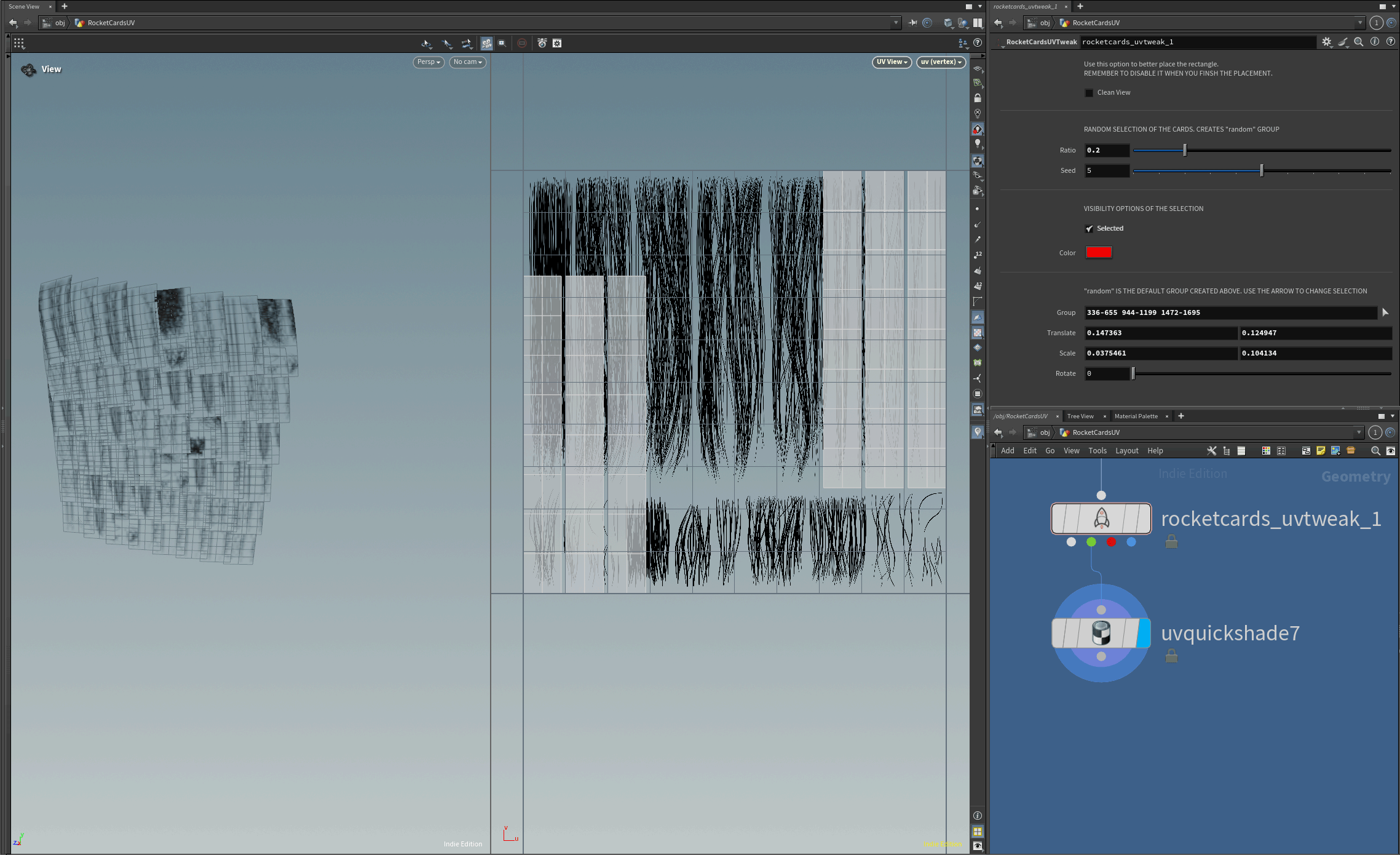The width and height of the screenshot is (1400, 855).
Task: Click the magnifier search icon in parameters
Action: 1359,42
